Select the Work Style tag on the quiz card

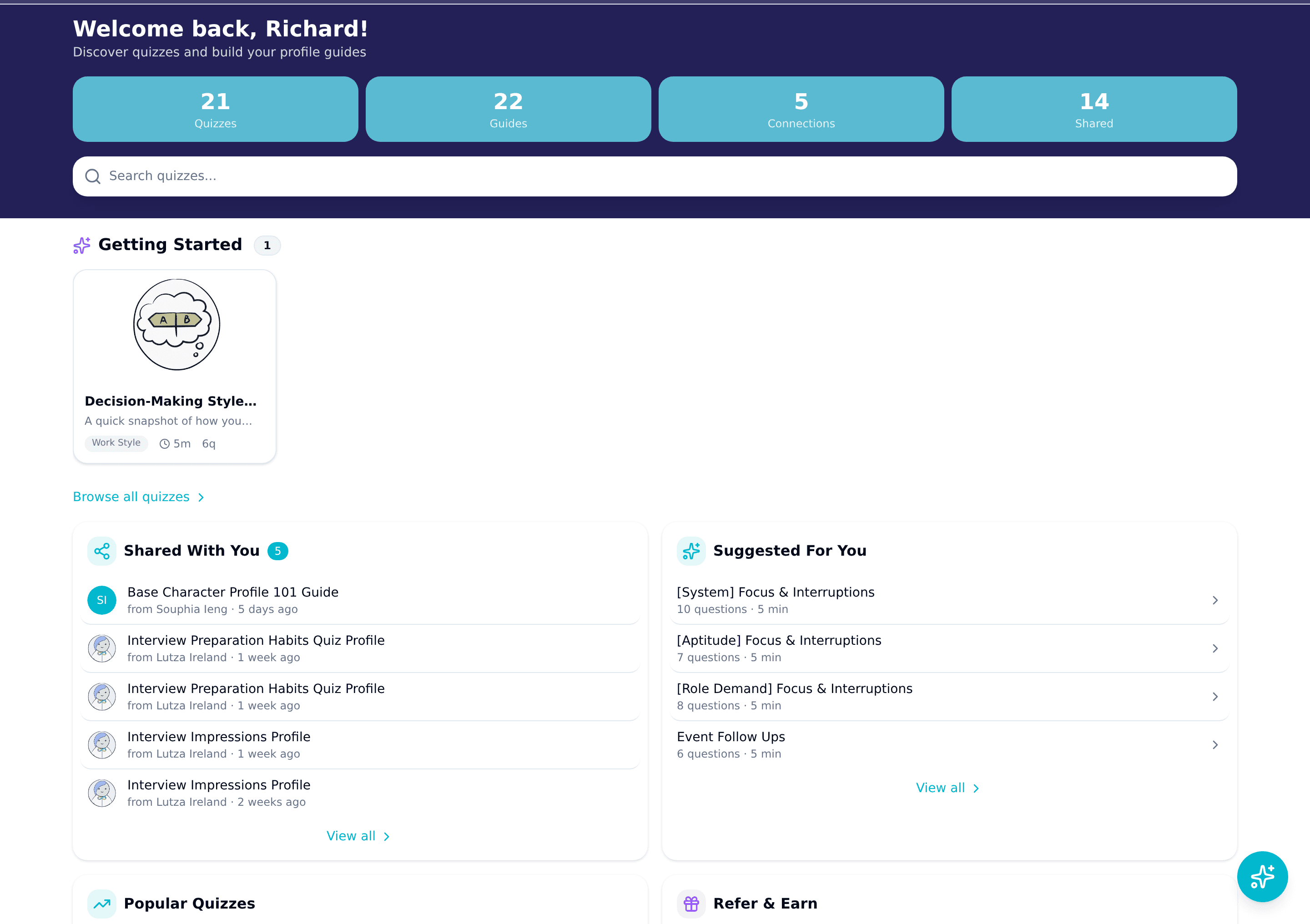tap(116, 442)
